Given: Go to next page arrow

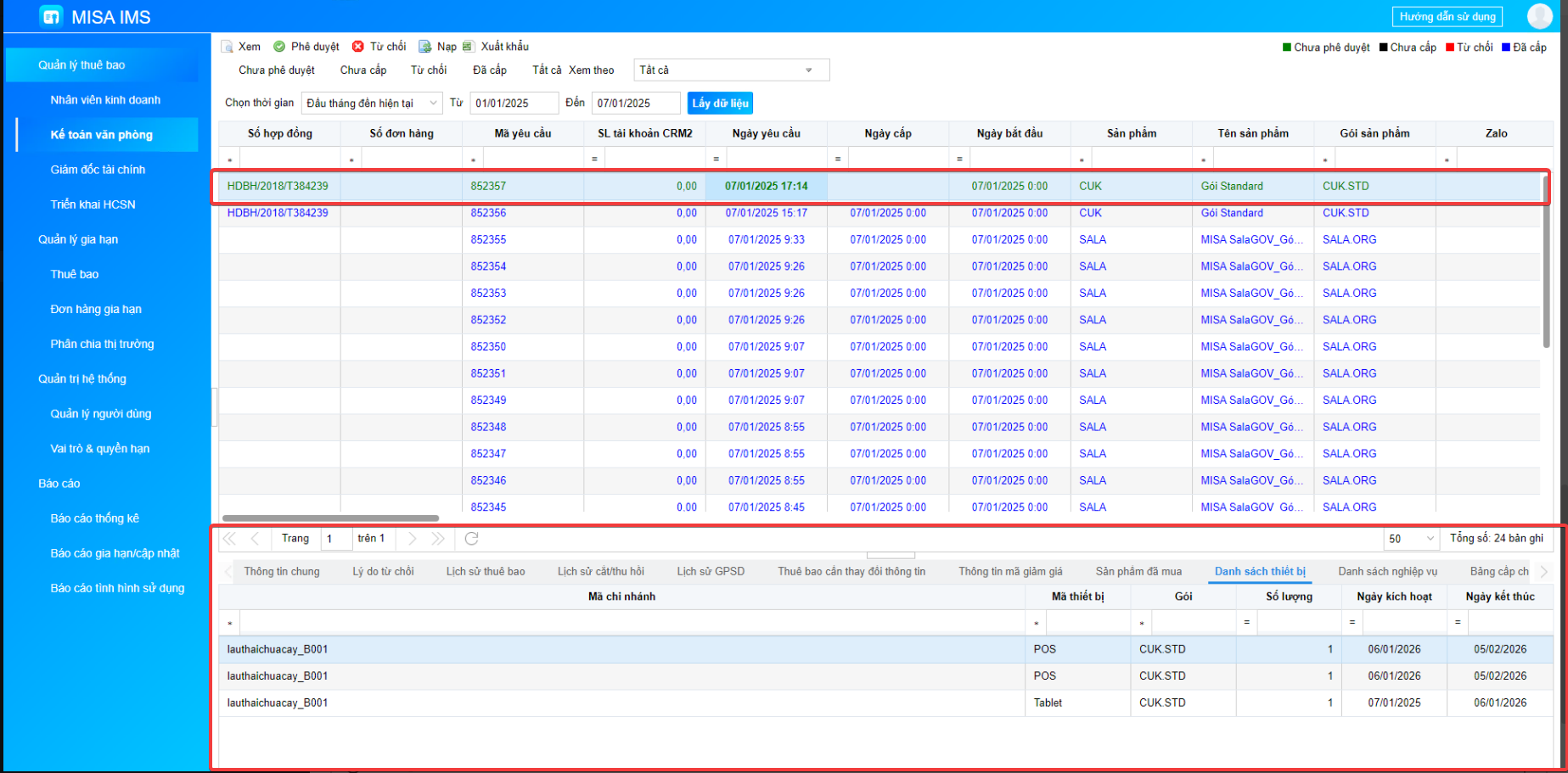Looking at the screenshot, I should click(x=412, y=539).
